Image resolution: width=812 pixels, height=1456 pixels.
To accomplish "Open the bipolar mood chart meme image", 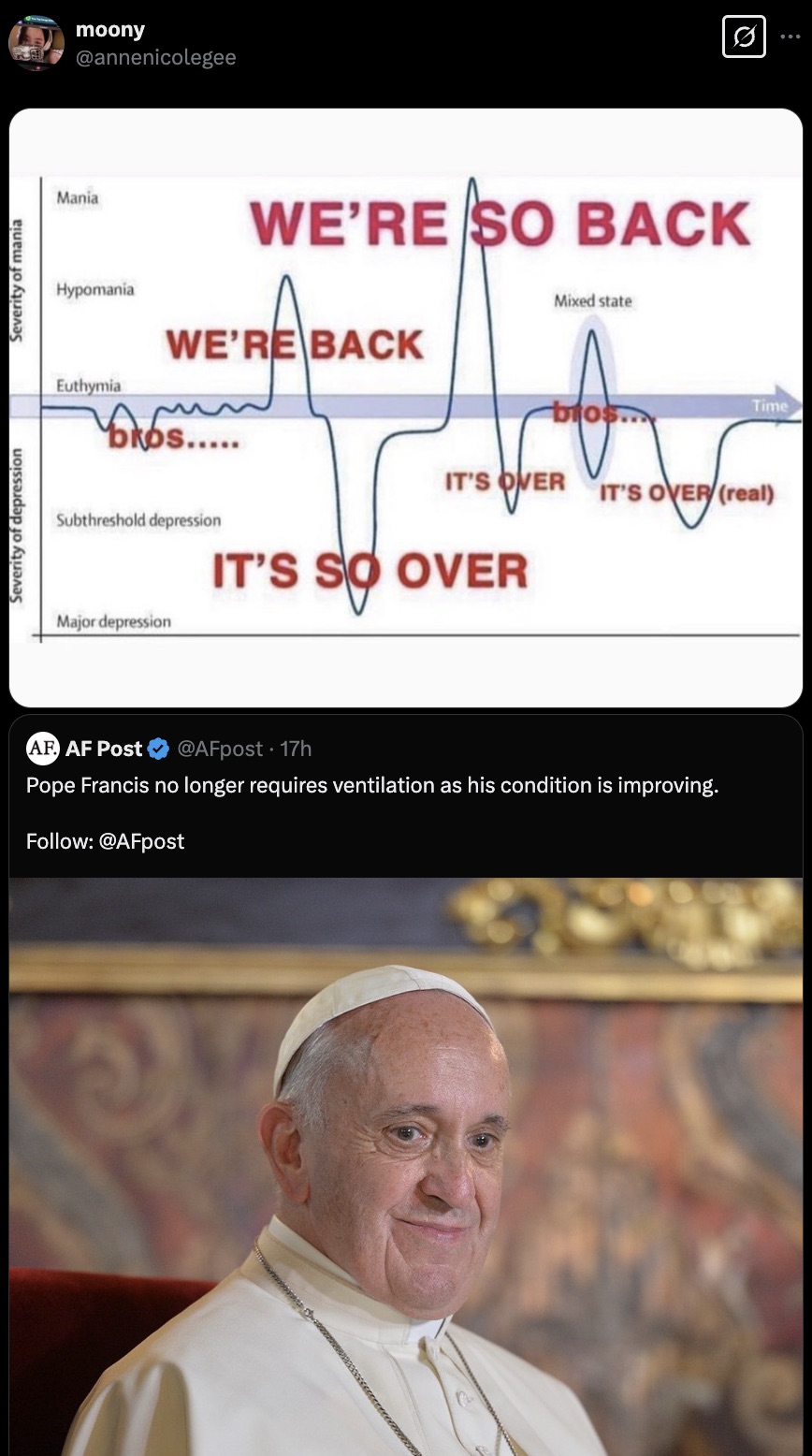I will (x=406, y=407).
